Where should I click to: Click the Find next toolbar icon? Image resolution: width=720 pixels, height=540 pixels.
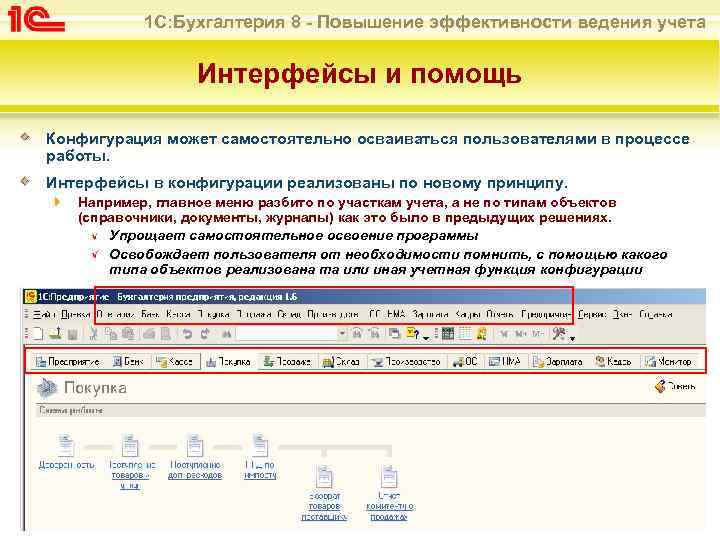tap(357, 334)
